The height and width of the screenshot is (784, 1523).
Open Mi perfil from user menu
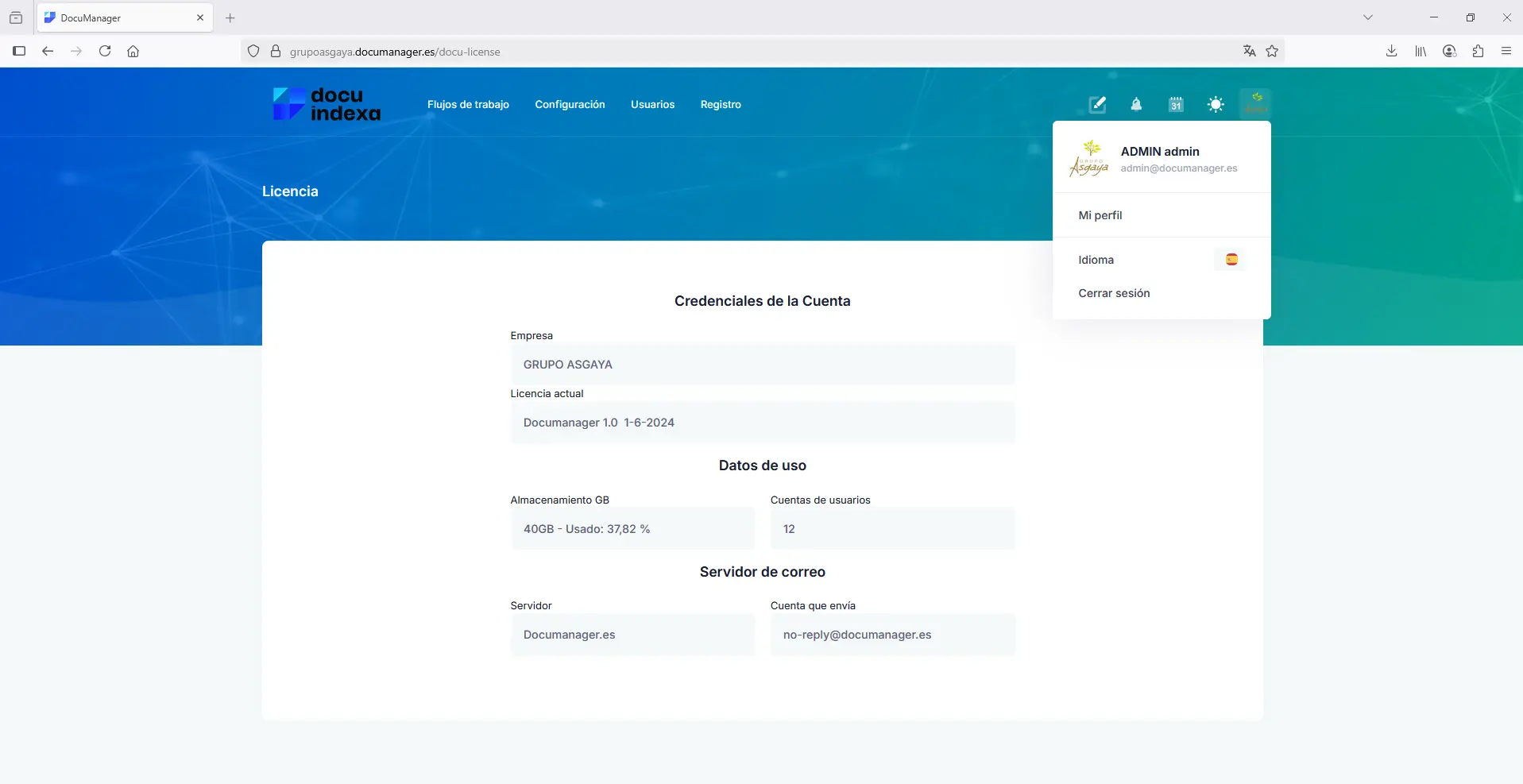1100,215
